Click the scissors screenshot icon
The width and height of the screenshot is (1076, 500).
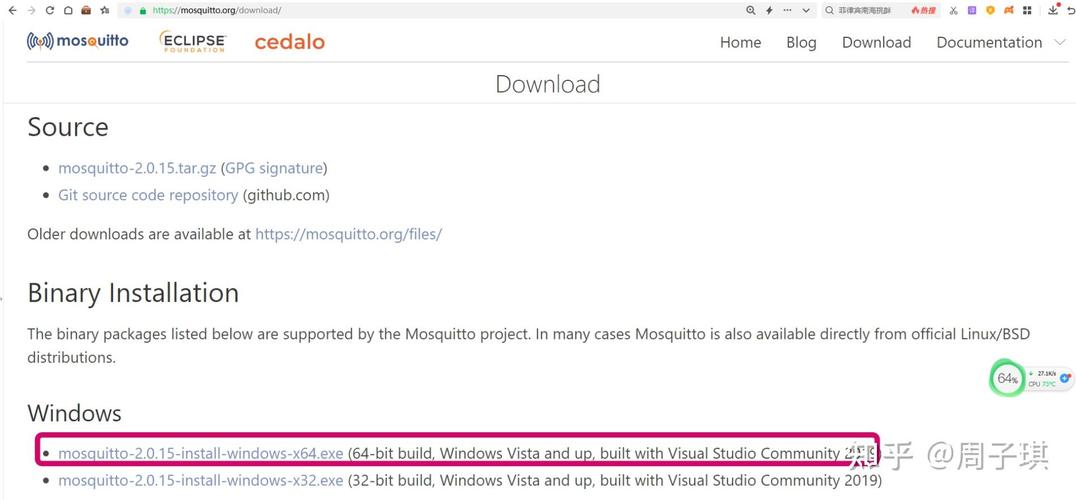point(953,10)
